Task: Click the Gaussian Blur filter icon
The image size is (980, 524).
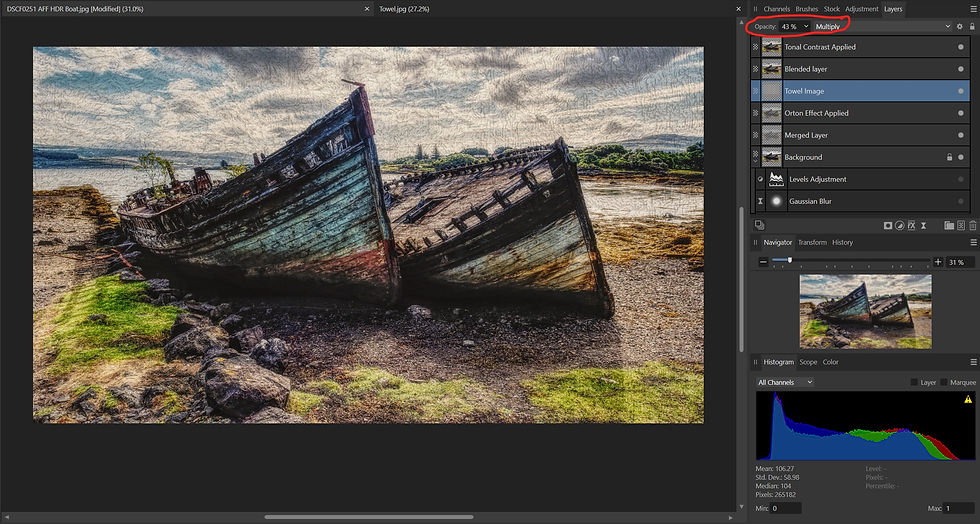Action: 776,201
